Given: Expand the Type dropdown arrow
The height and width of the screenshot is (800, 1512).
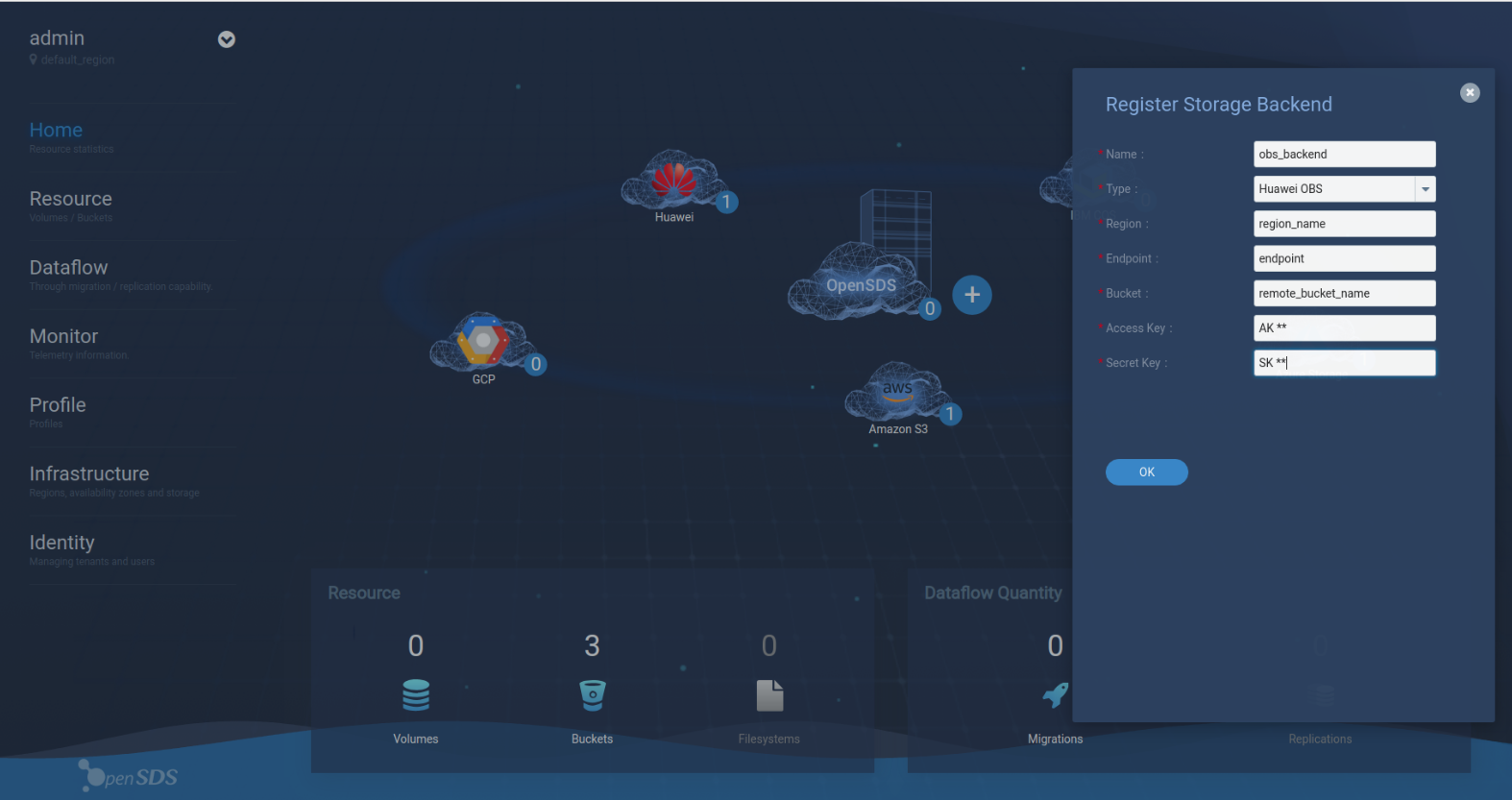Looking at the screenshot, I should 1425,189.
